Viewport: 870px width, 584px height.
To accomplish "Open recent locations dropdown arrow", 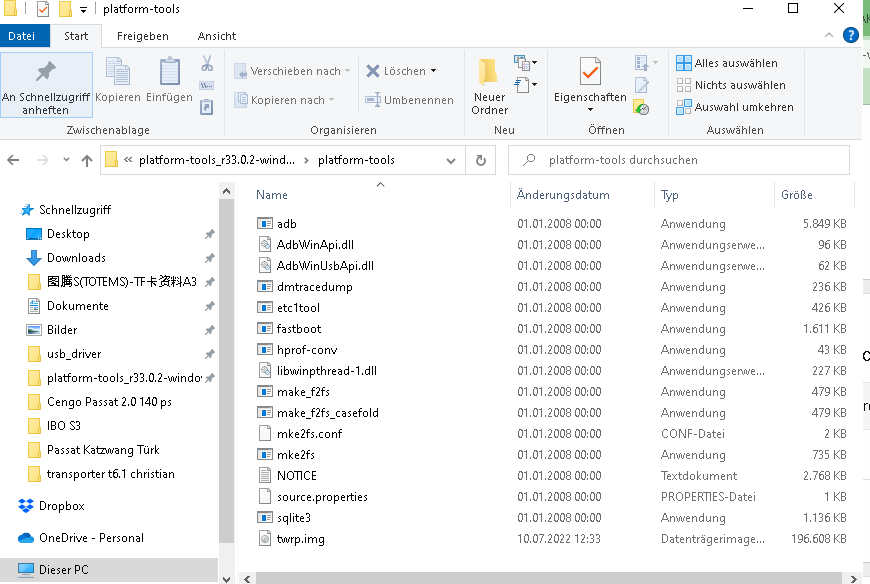I will pyautogui.click(x=67, y=160).
